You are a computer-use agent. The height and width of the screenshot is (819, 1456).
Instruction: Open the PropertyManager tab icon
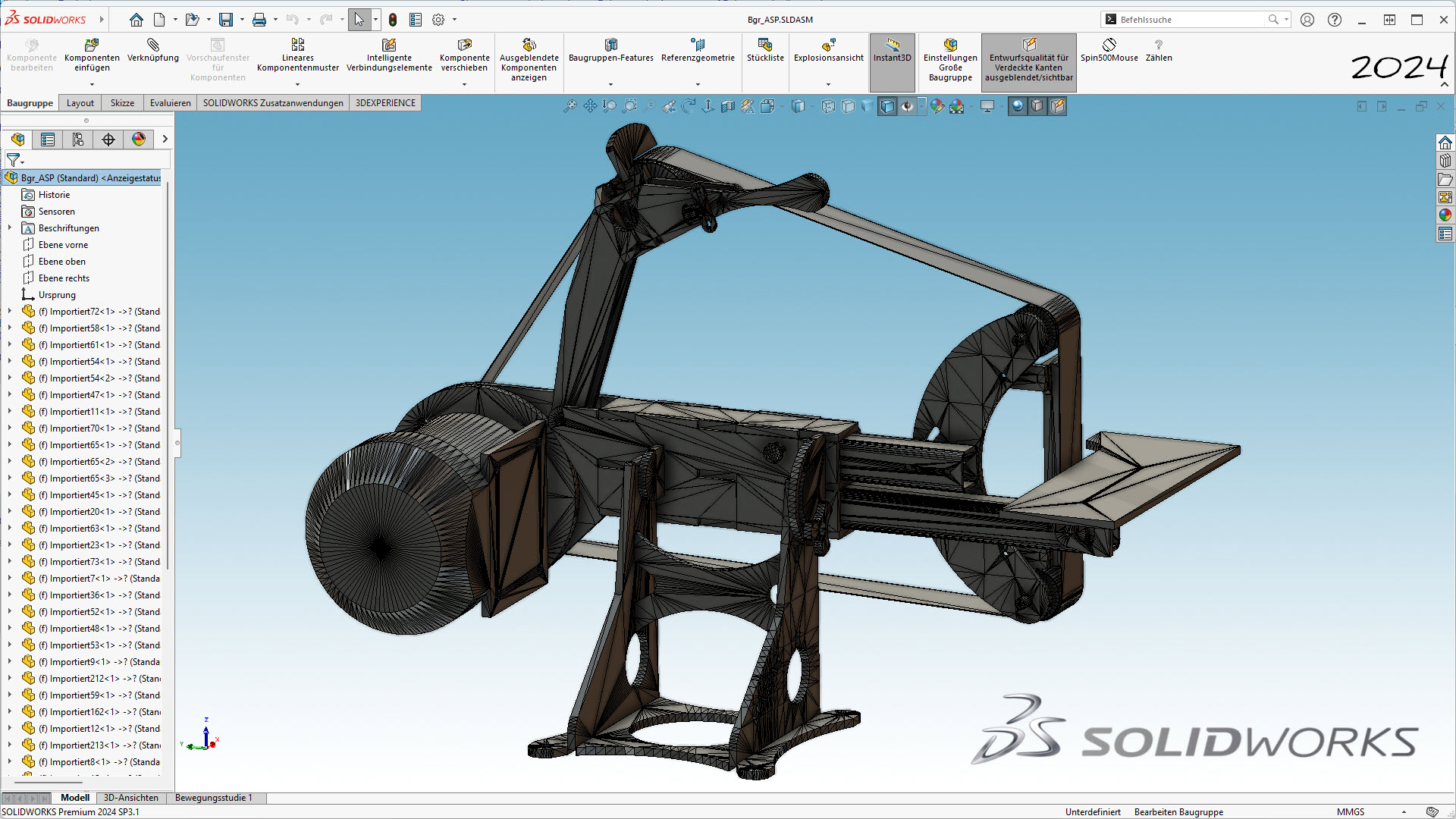click(x=48, y=140)
